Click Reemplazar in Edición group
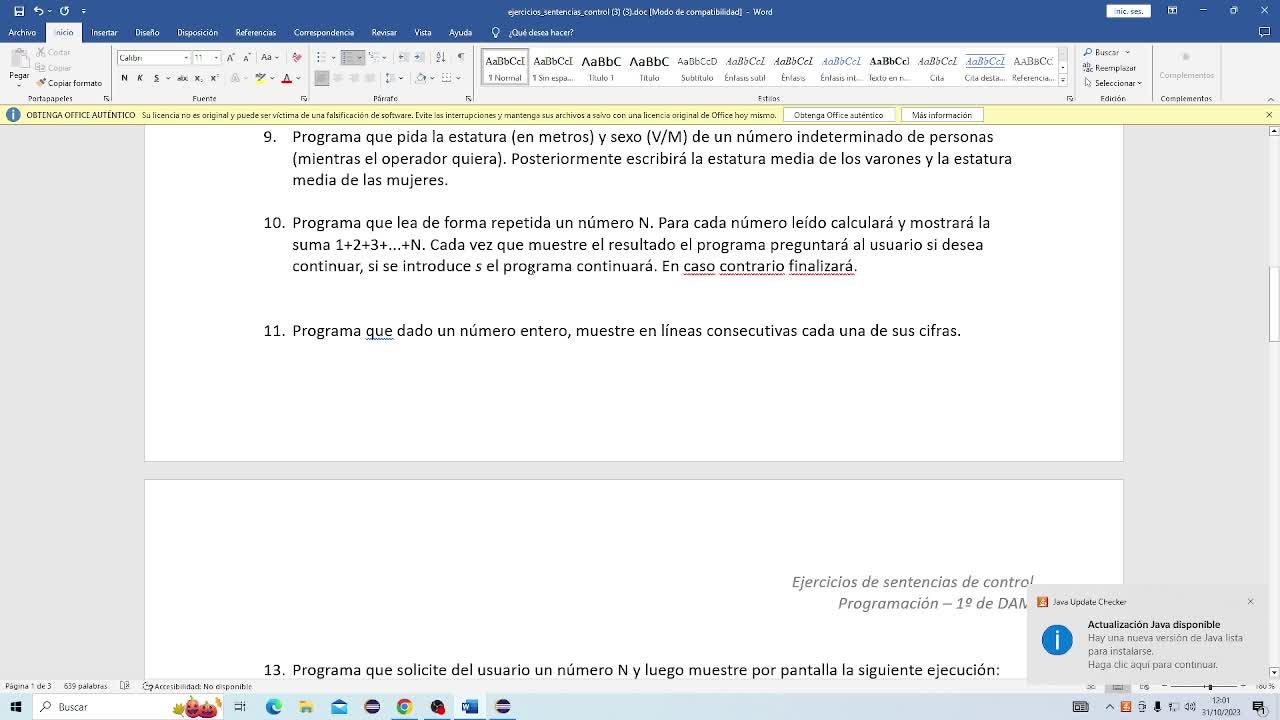The image size is (1280, 720). (x=1110, y=68)
